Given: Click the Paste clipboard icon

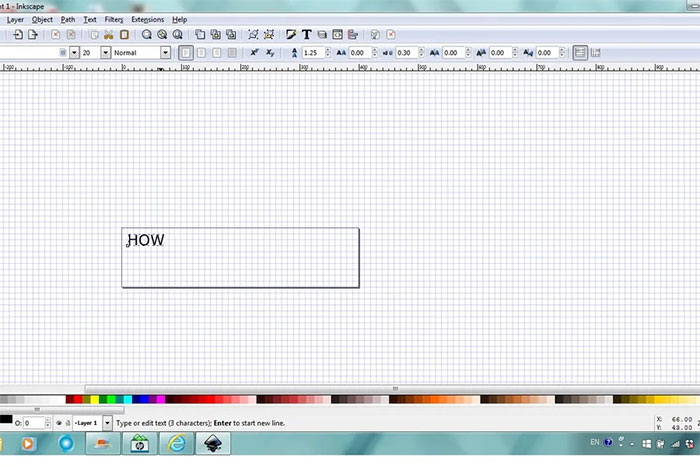Looking at the screenshot, I should coord(124,34).
